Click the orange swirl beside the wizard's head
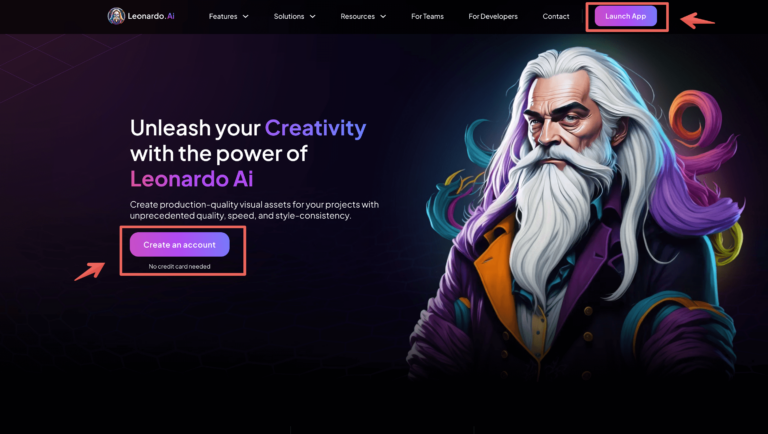Viewport: 768px width, 434px height. coord(695,118)
